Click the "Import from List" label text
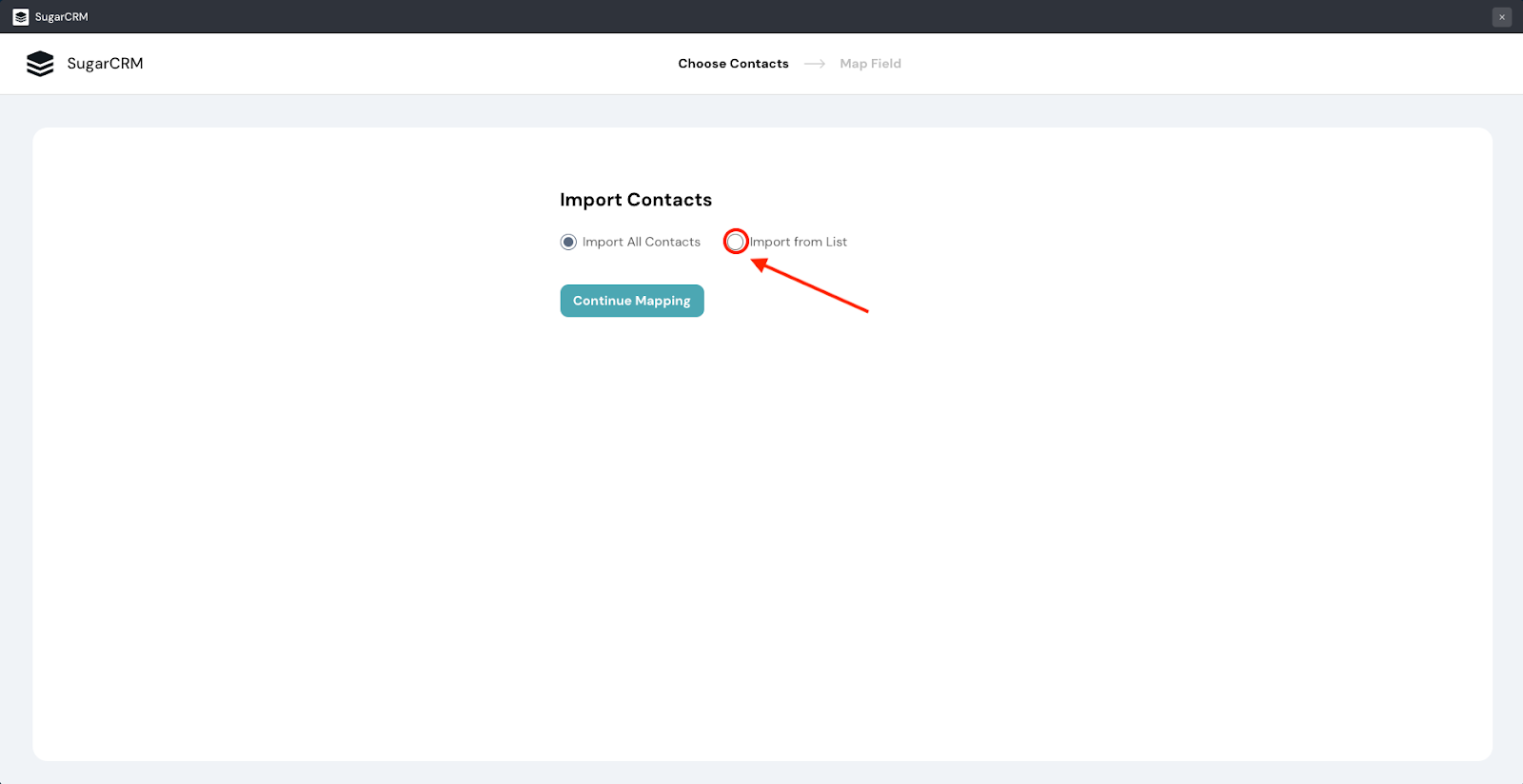The image size is (1523, 784). tap(799, 242)
